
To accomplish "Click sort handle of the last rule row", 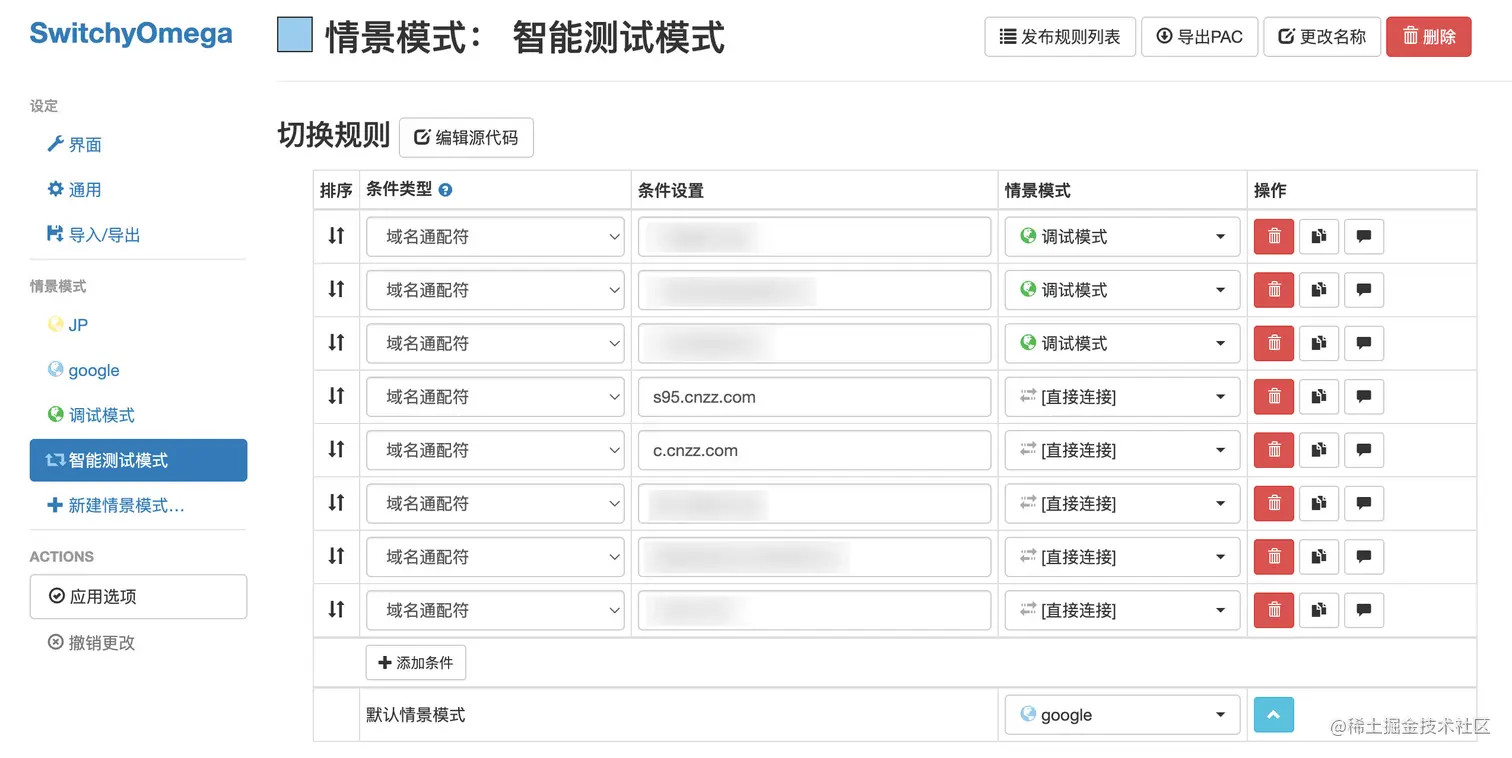I will 336,609.
